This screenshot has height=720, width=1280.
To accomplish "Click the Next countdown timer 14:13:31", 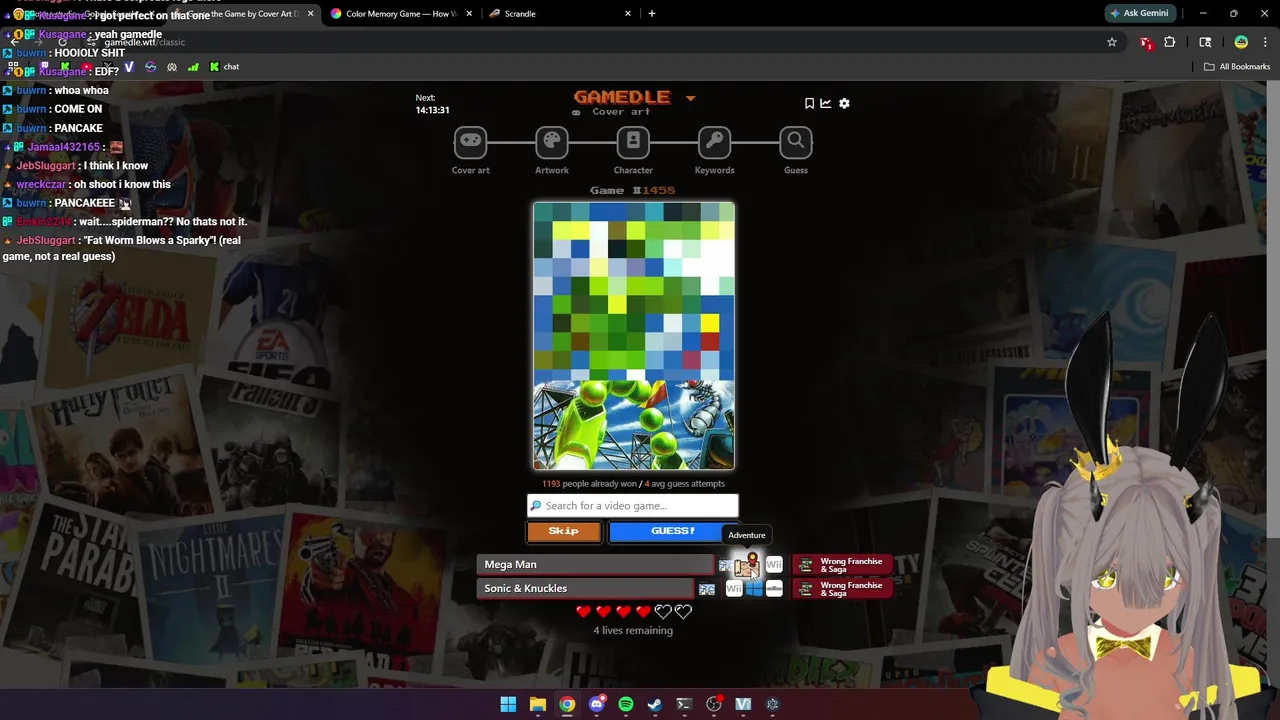I will pyautogui.click(x=432, y=110).
